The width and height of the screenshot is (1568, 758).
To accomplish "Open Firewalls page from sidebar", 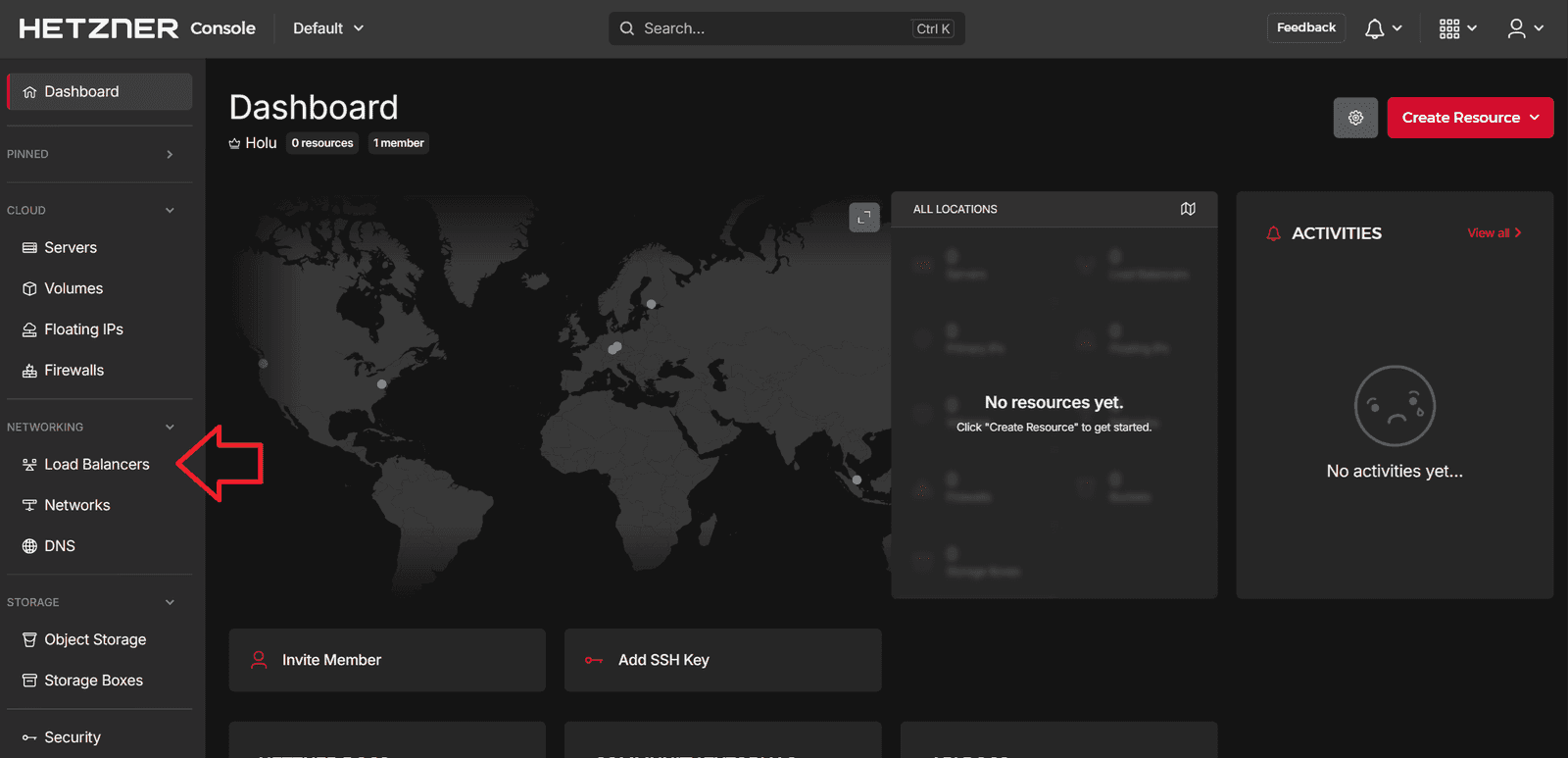I will [x=73, y=370].
